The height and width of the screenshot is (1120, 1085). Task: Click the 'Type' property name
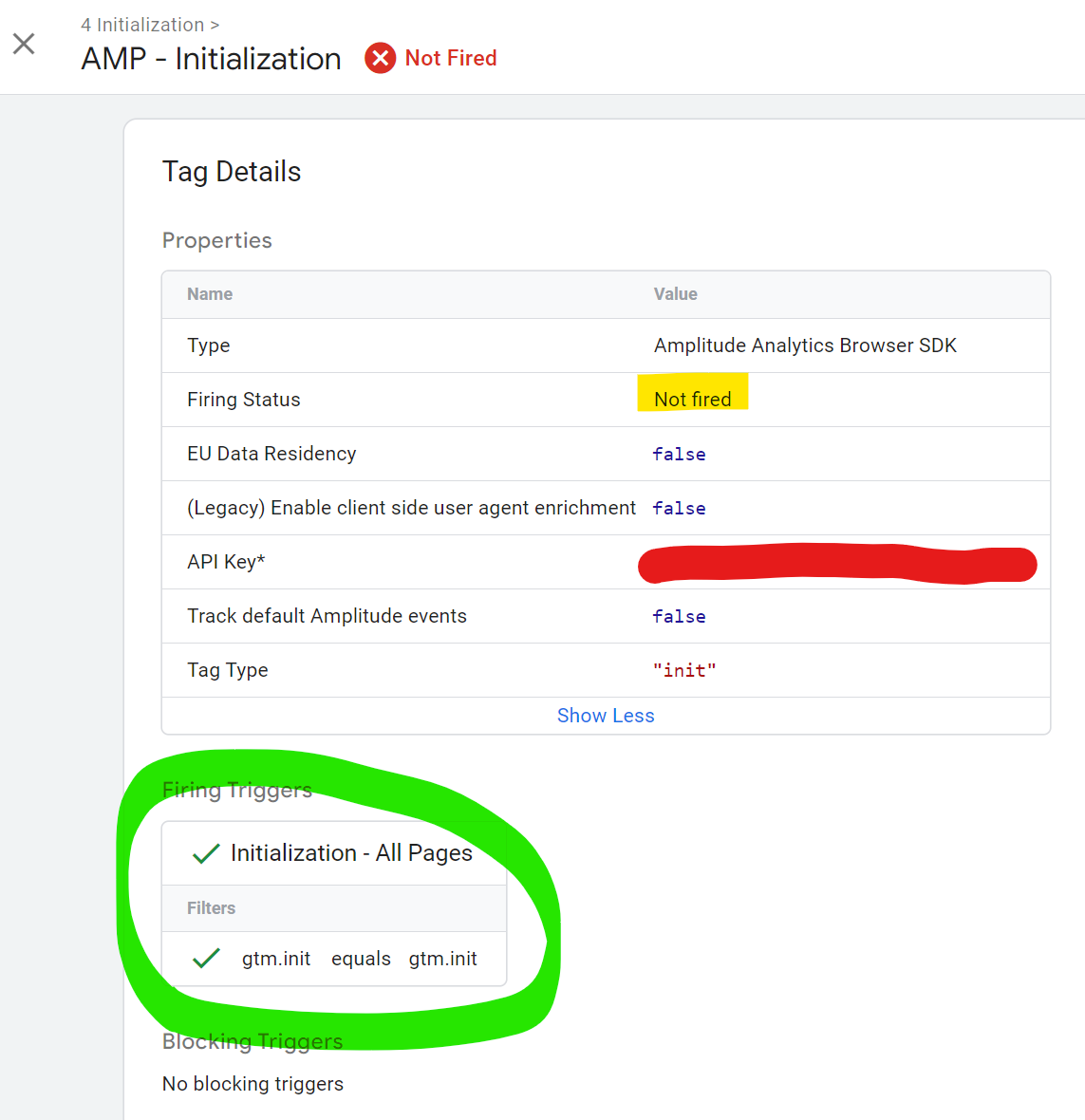[209, 345]
